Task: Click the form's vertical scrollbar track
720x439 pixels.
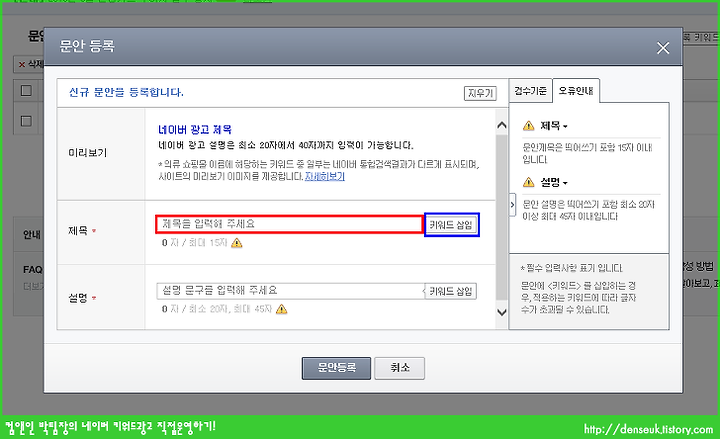Action: pyautogui.click(x=501, y=219)
